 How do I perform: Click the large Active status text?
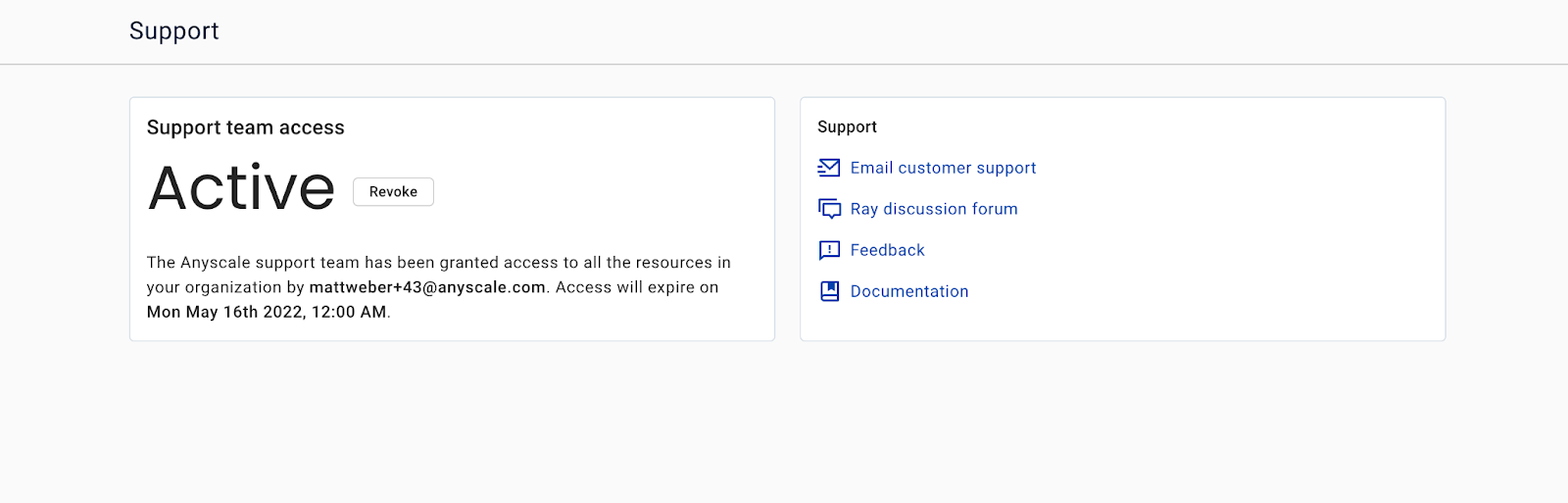pyautogui.click(x=242, y=188)
